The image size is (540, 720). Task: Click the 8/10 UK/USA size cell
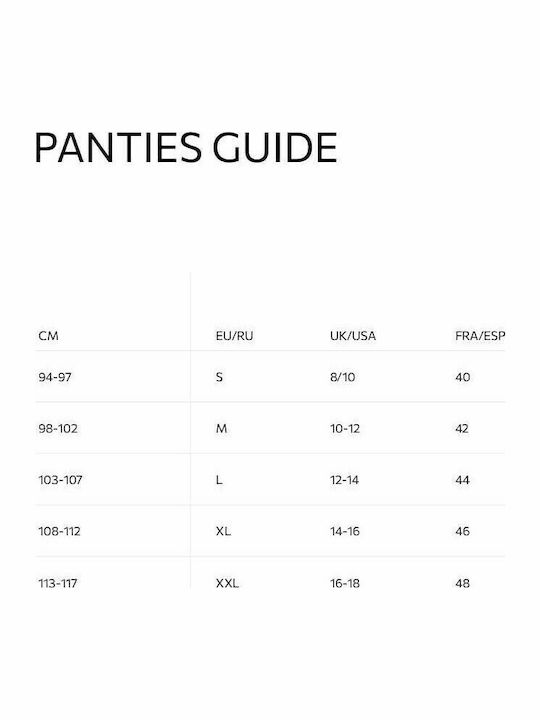tap(343, 377)
